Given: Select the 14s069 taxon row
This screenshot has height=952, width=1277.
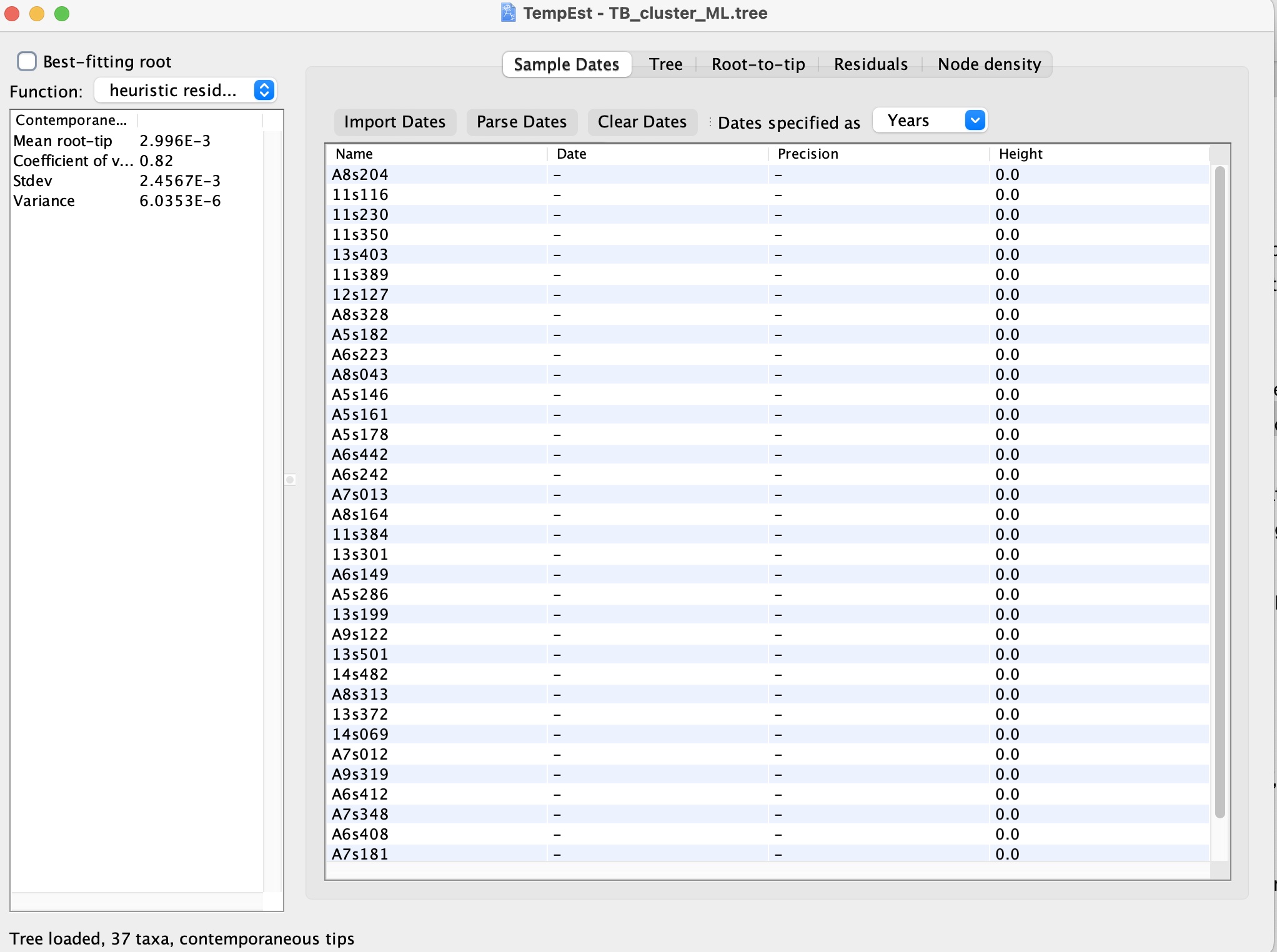Looking at the screenshot, I should pos(767,735).
